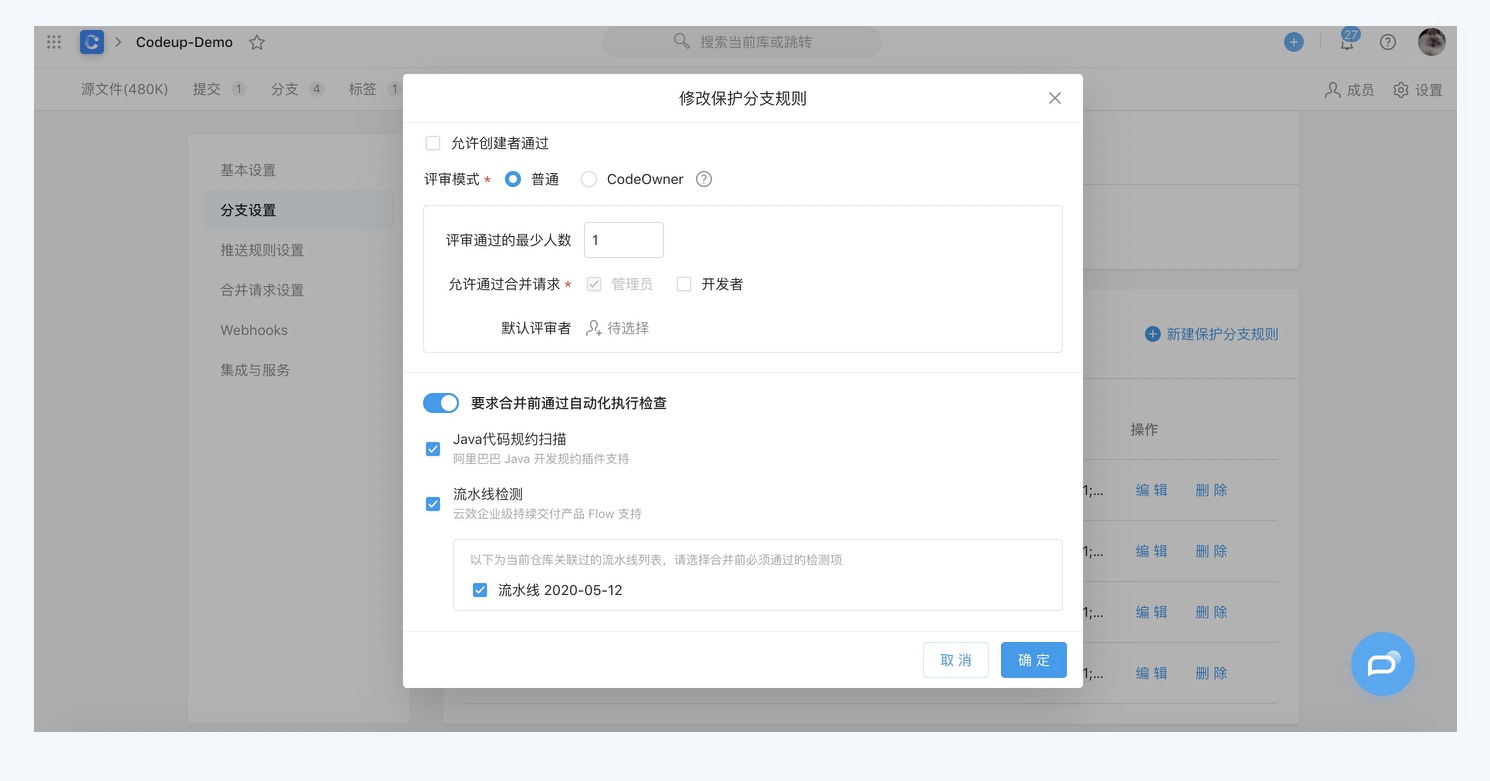Image resolution: width=1490 pixels, height=781 pixels.
Task: Open the 分支 tab
Action: pos(297,89)
